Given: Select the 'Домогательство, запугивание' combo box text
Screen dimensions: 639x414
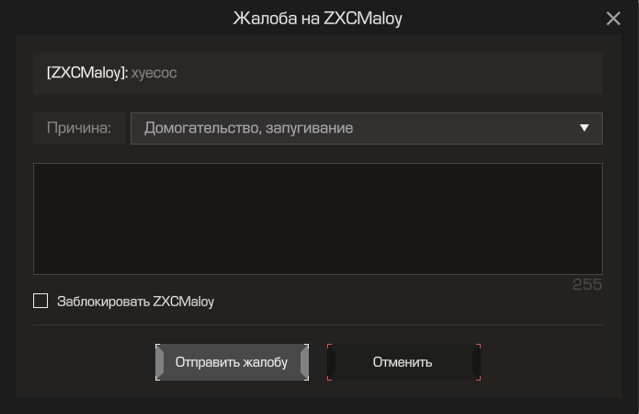Looking at the screenshot, I should point(249,128).
